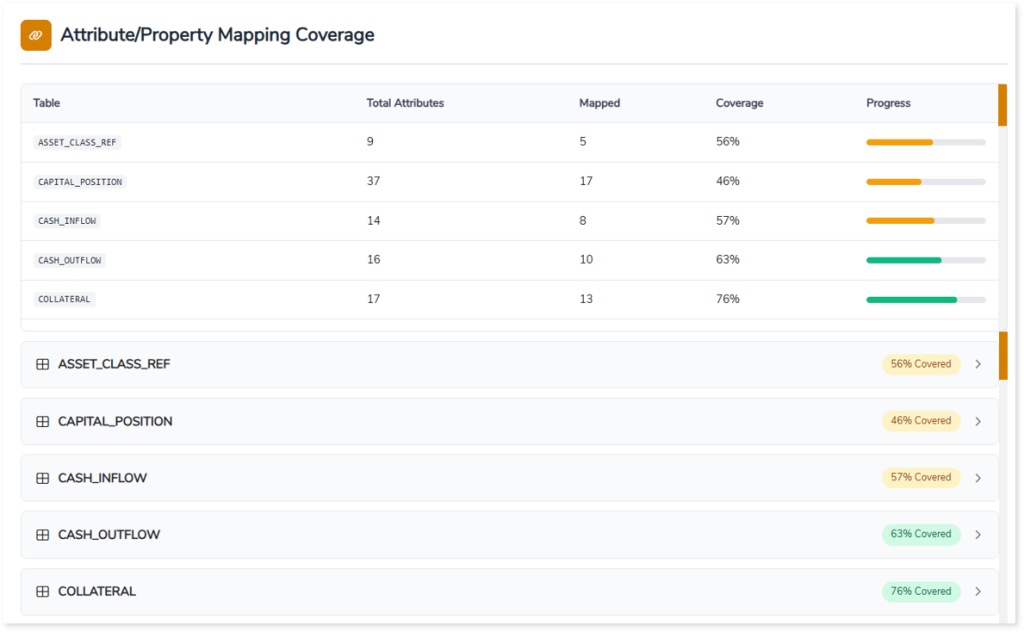Click the 76% Covered badge
The height and width of the screenshot is (632, 1024).
(x=920, y=591)
